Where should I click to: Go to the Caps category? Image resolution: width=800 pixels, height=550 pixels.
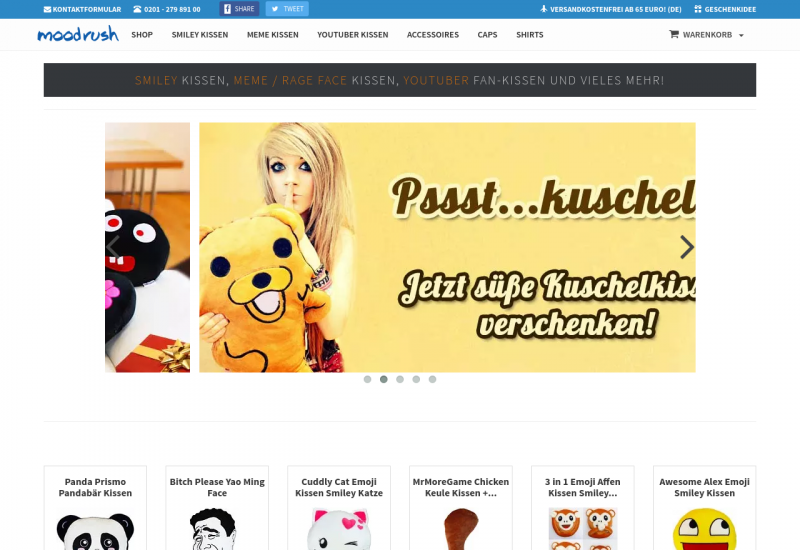[x=487, y=35]
